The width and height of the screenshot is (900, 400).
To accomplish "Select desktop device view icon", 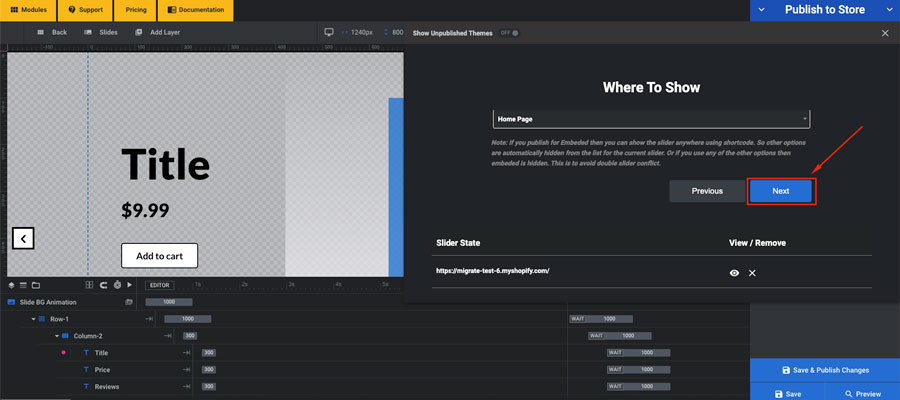I will point(329,32).
